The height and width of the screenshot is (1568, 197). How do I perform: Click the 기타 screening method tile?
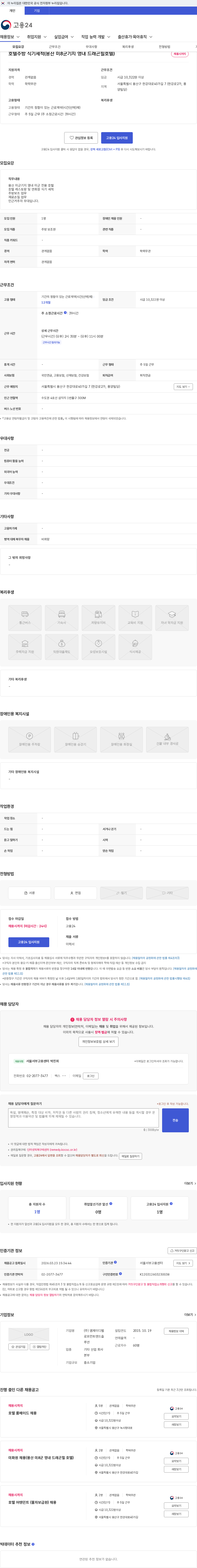[167, 893]
